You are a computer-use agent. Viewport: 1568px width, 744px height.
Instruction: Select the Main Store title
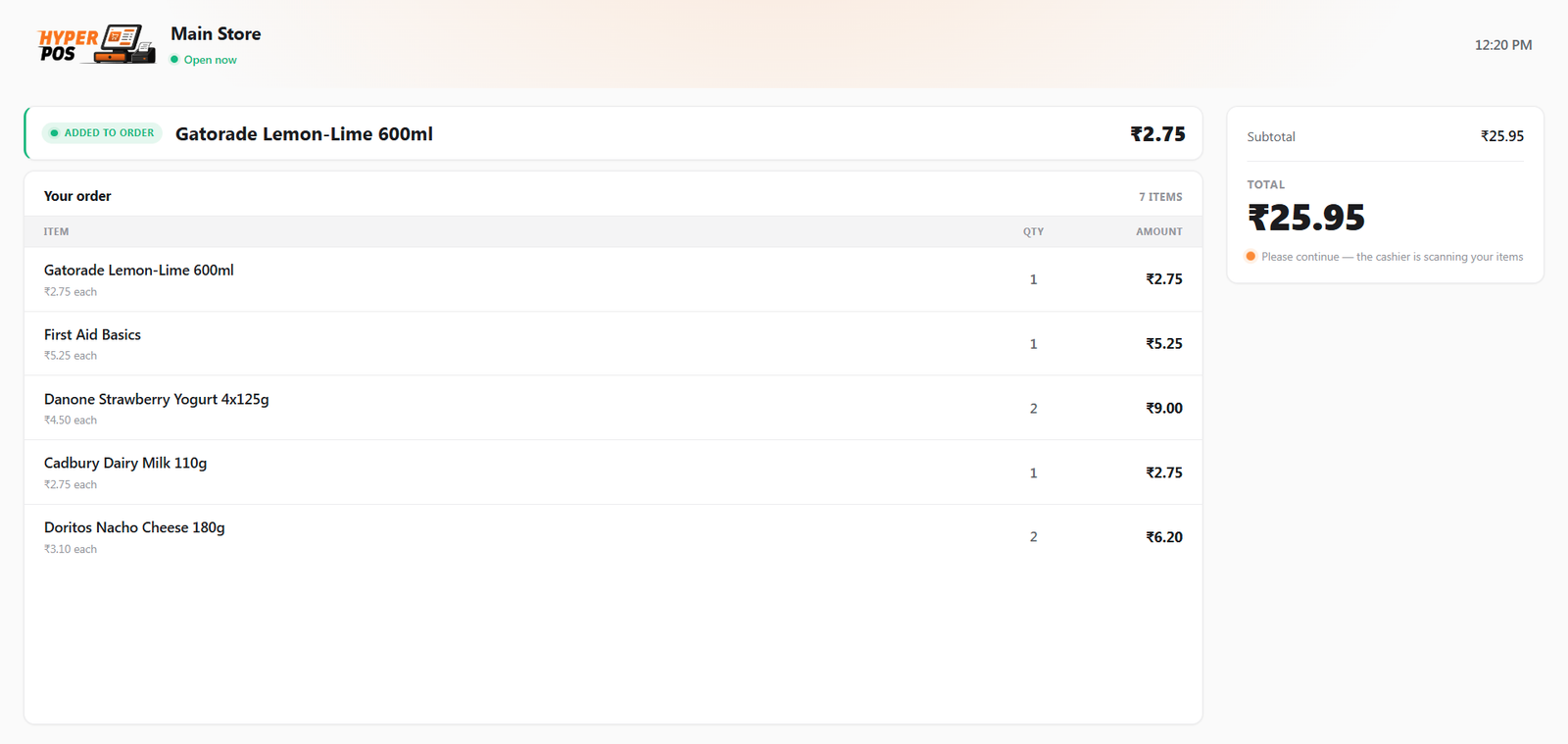coord(216,33)
